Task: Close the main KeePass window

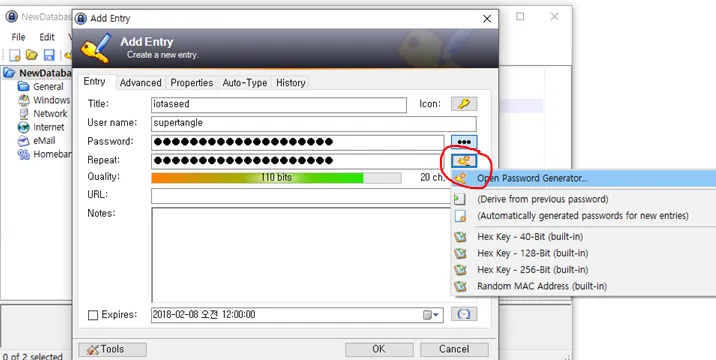Action: click(x=554, y=16)
